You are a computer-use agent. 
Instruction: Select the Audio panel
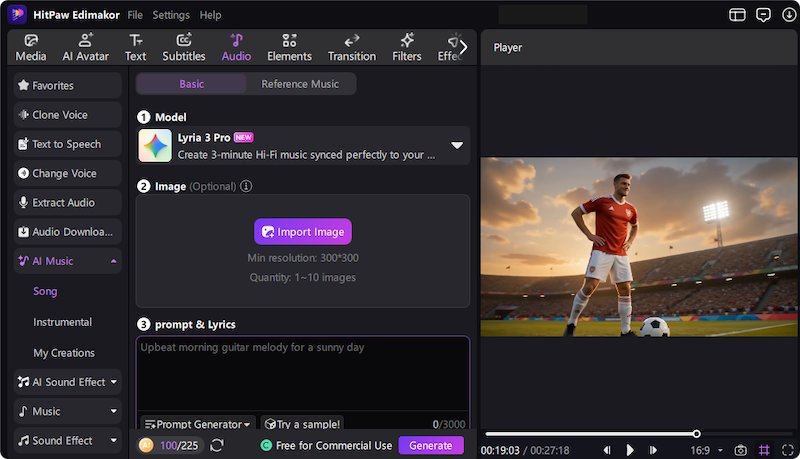pos(236,47)
